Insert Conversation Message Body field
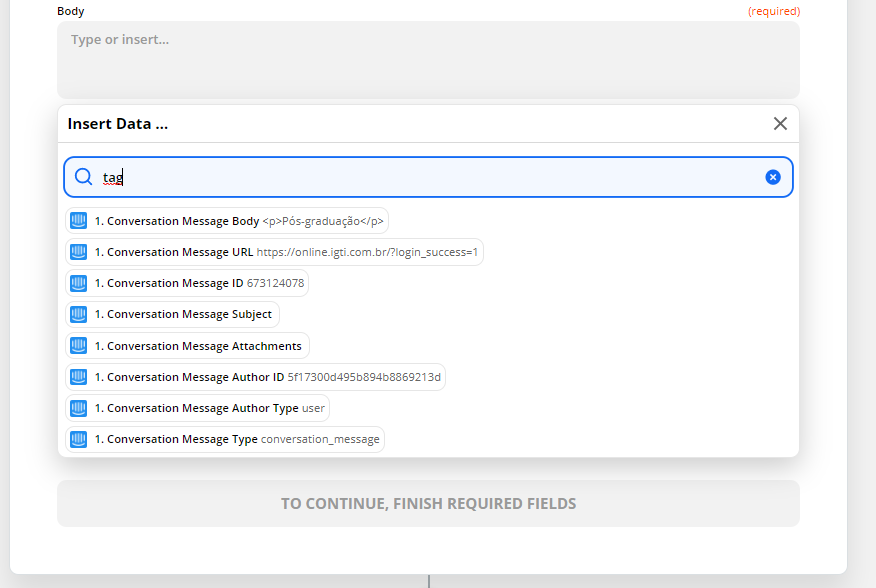The image size is (876, 588). pyautogui.click(x=227, y=221)
